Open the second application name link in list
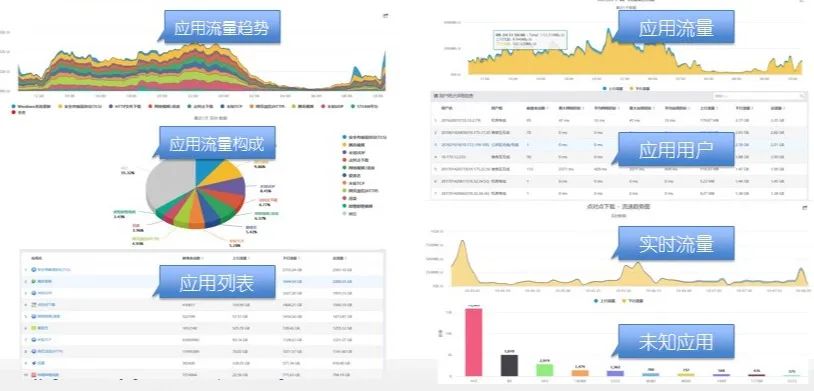The width and height of the screenshot is (814, 391). click(45, 281)
